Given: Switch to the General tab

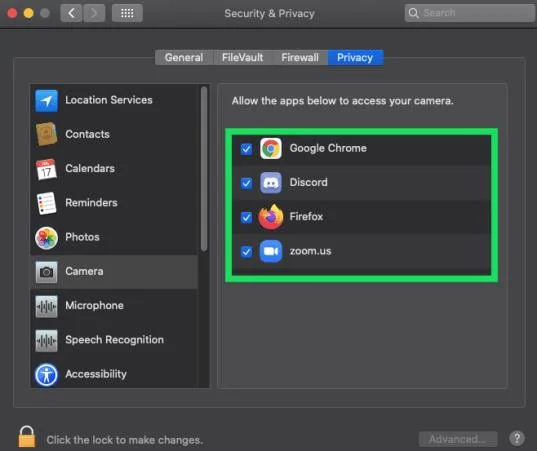Looking at the screenshot, I should (x=184, y=57).
